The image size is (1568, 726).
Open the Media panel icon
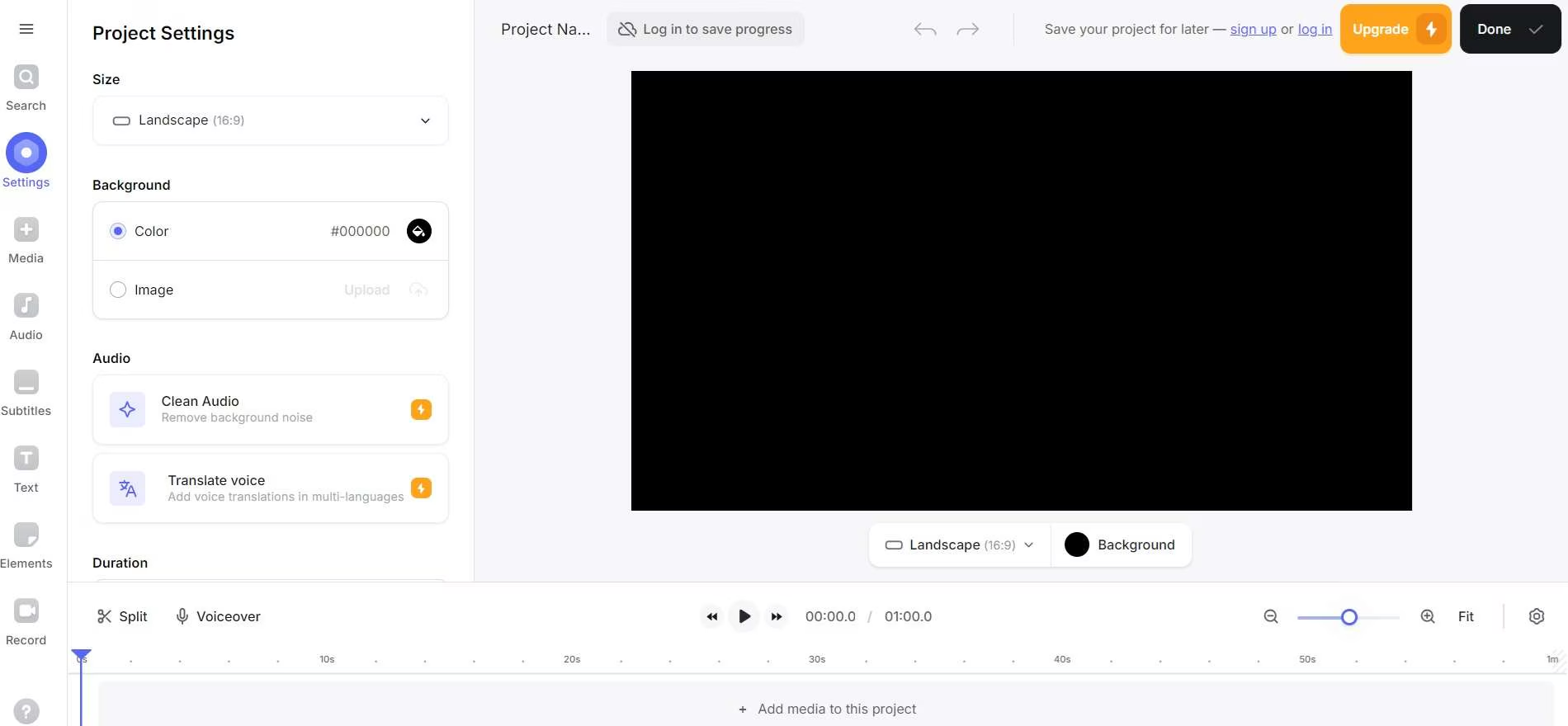26,229
